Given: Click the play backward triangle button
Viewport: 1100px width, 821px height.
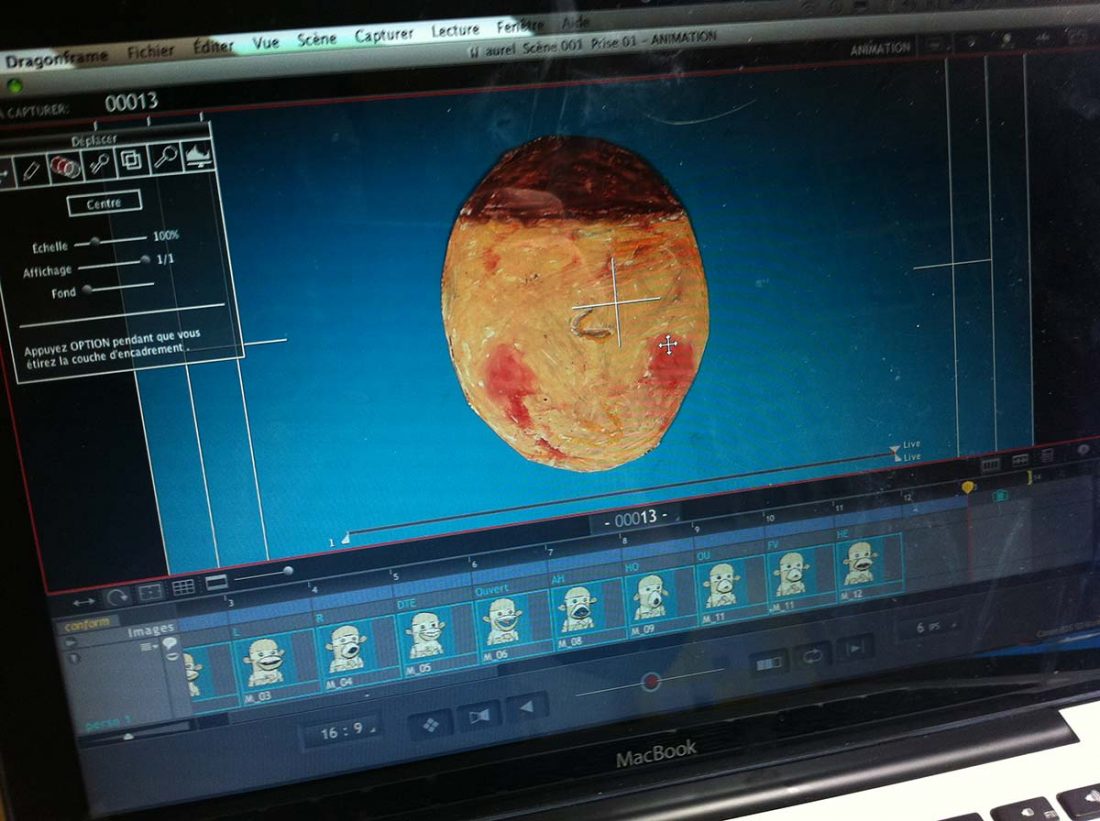Looking at the screenshot, I should tap(528, 707).
